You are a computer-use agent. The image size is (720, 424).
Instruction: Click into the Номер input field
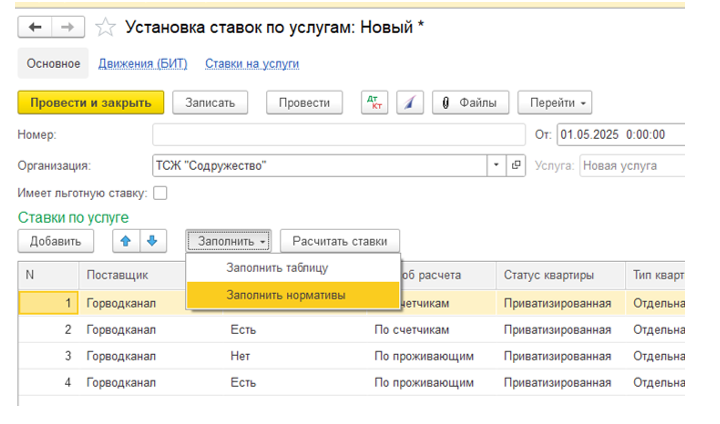(x=339, y=135)
